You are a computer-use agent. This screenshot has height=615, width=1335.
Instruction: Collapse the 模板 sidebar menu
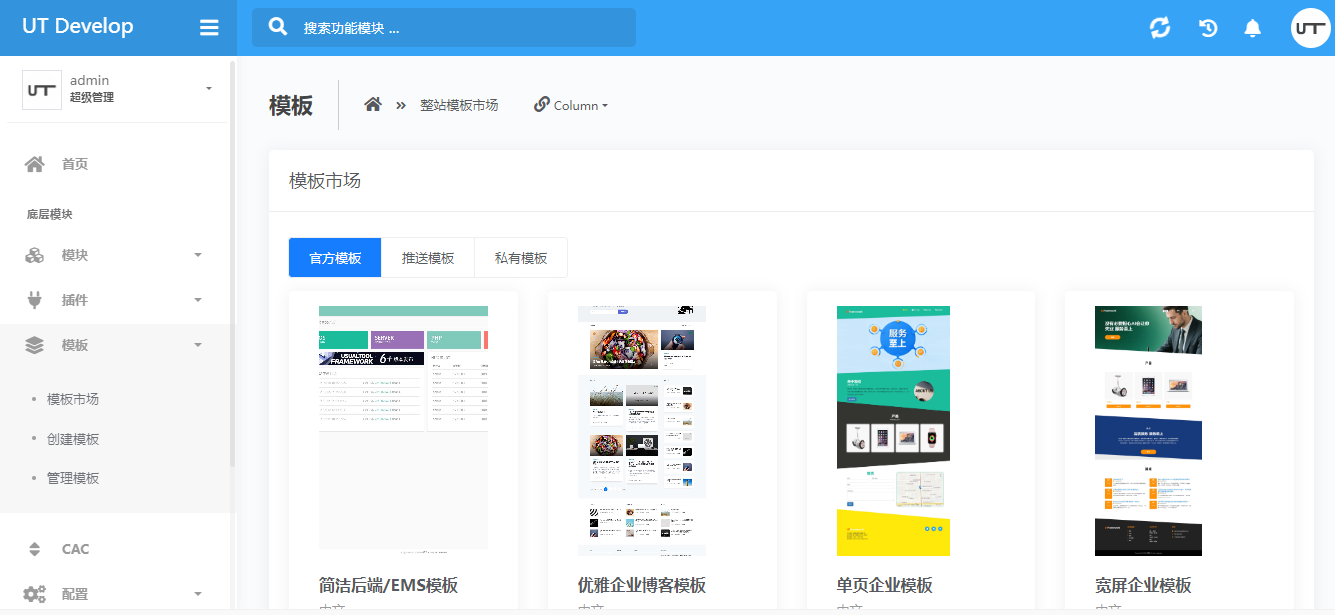(115, 345)
